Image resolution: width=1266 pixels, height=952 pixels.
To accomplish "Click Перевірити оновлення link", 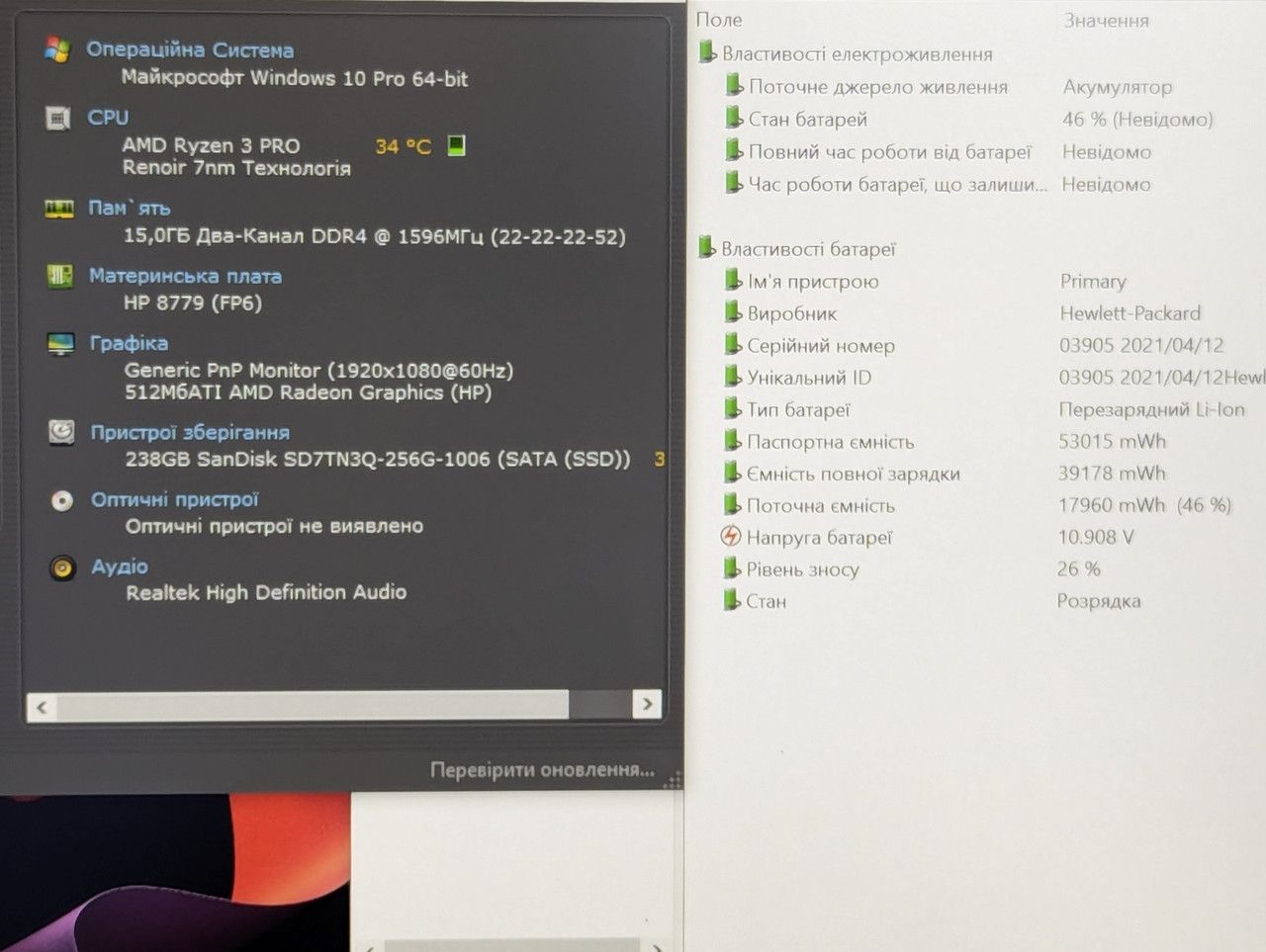I will [x=542, y=769].
